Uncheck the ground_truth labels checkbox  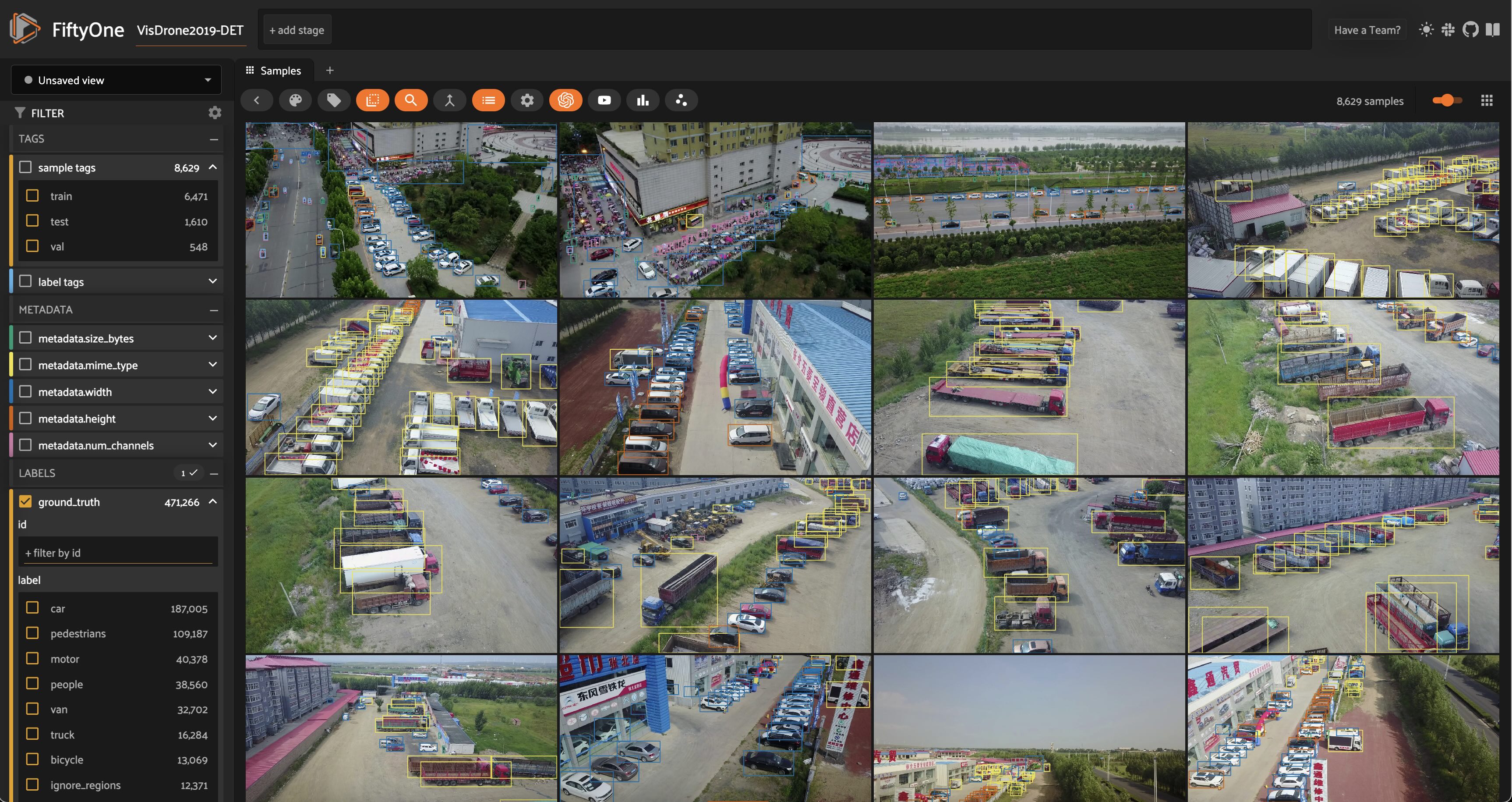click(25, 501)
